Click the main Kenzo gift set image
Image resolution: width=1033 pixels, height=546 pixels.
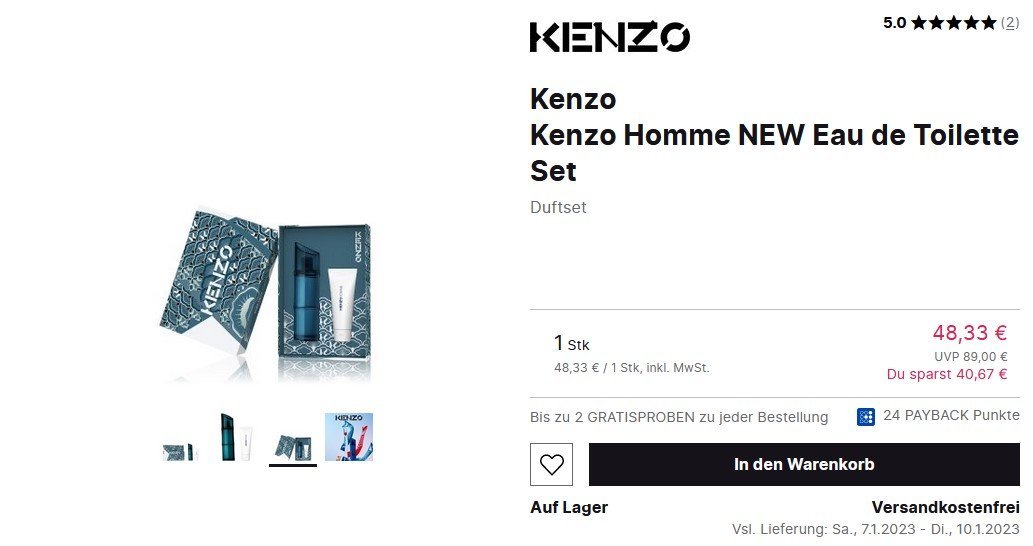[x=265, y=294]
